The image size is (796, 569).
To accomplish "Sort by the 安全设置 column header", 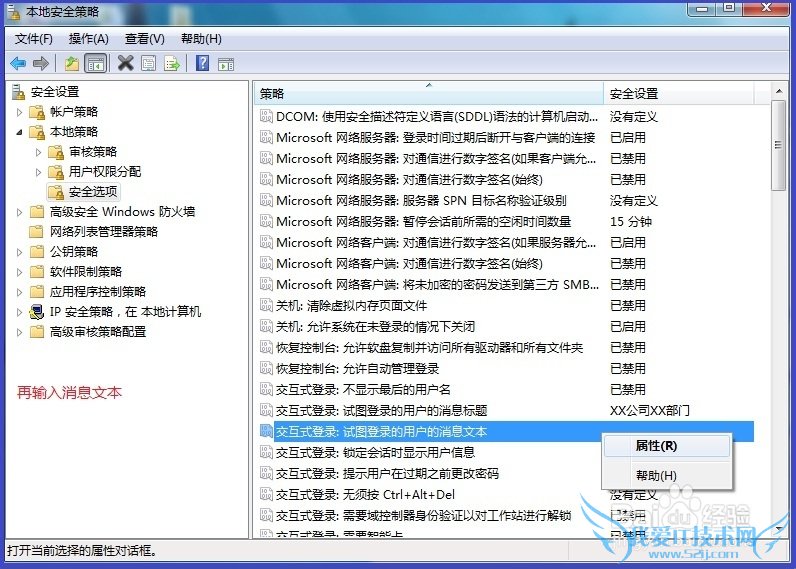I will [678, 93].
